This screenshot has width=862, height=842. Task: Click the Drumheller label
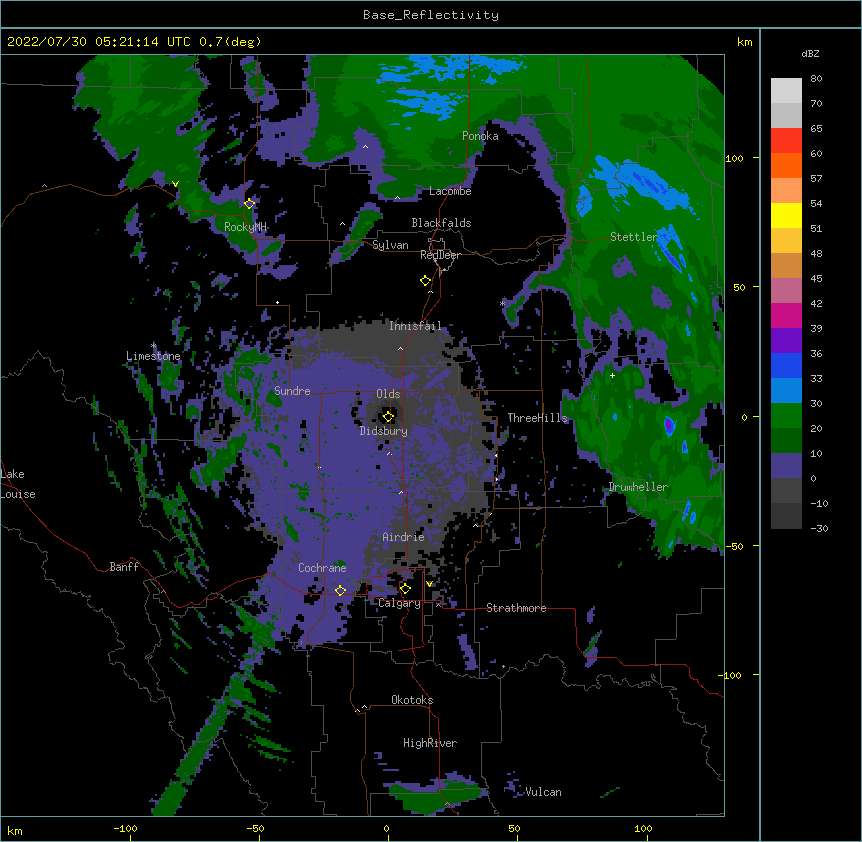(x=638, y=487)
